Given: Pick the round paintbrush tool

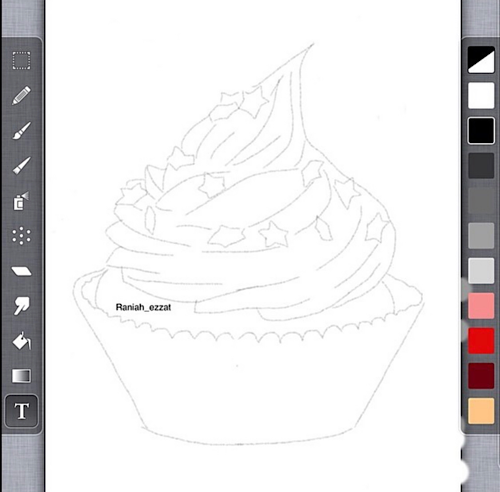Looking at the screenshot, I should coord(22,131).
